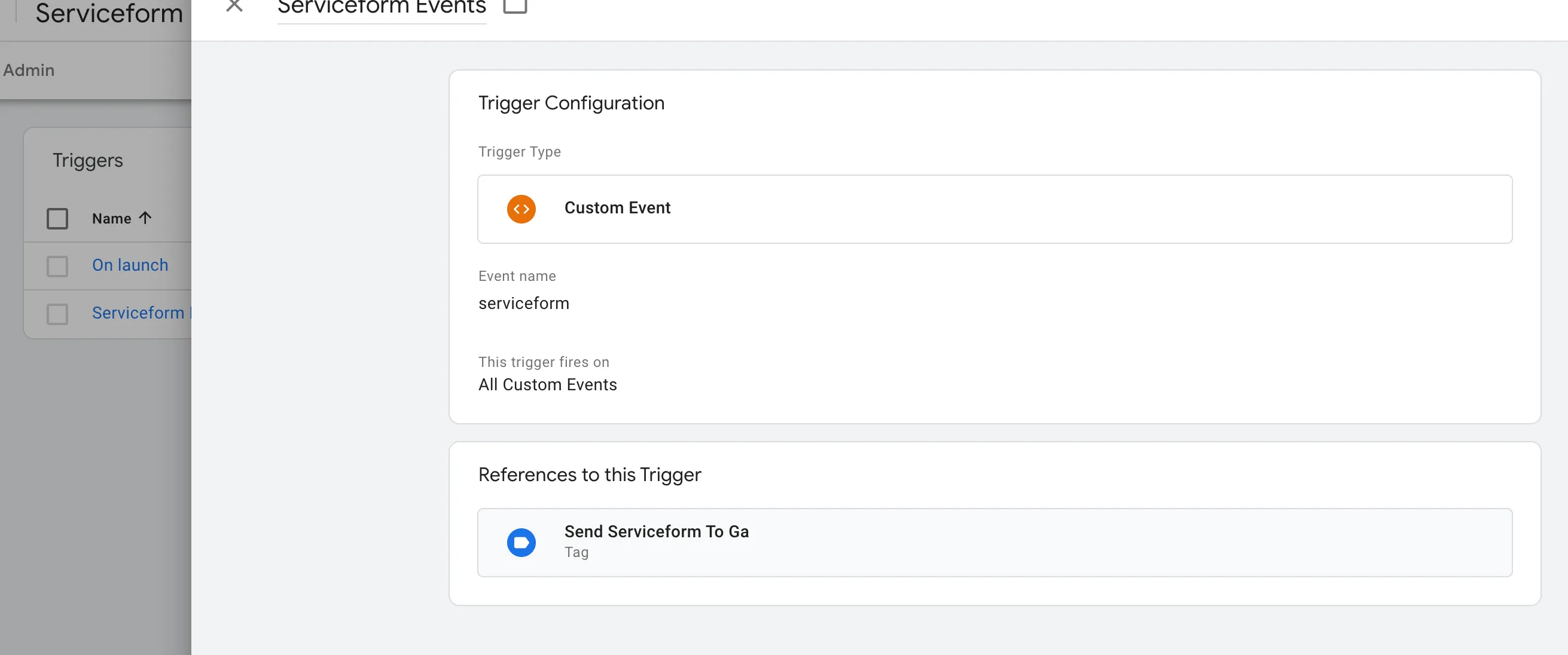1568x655 pixels.
Task: Sort triggers by Name arrow
Action: pos(145,218)
